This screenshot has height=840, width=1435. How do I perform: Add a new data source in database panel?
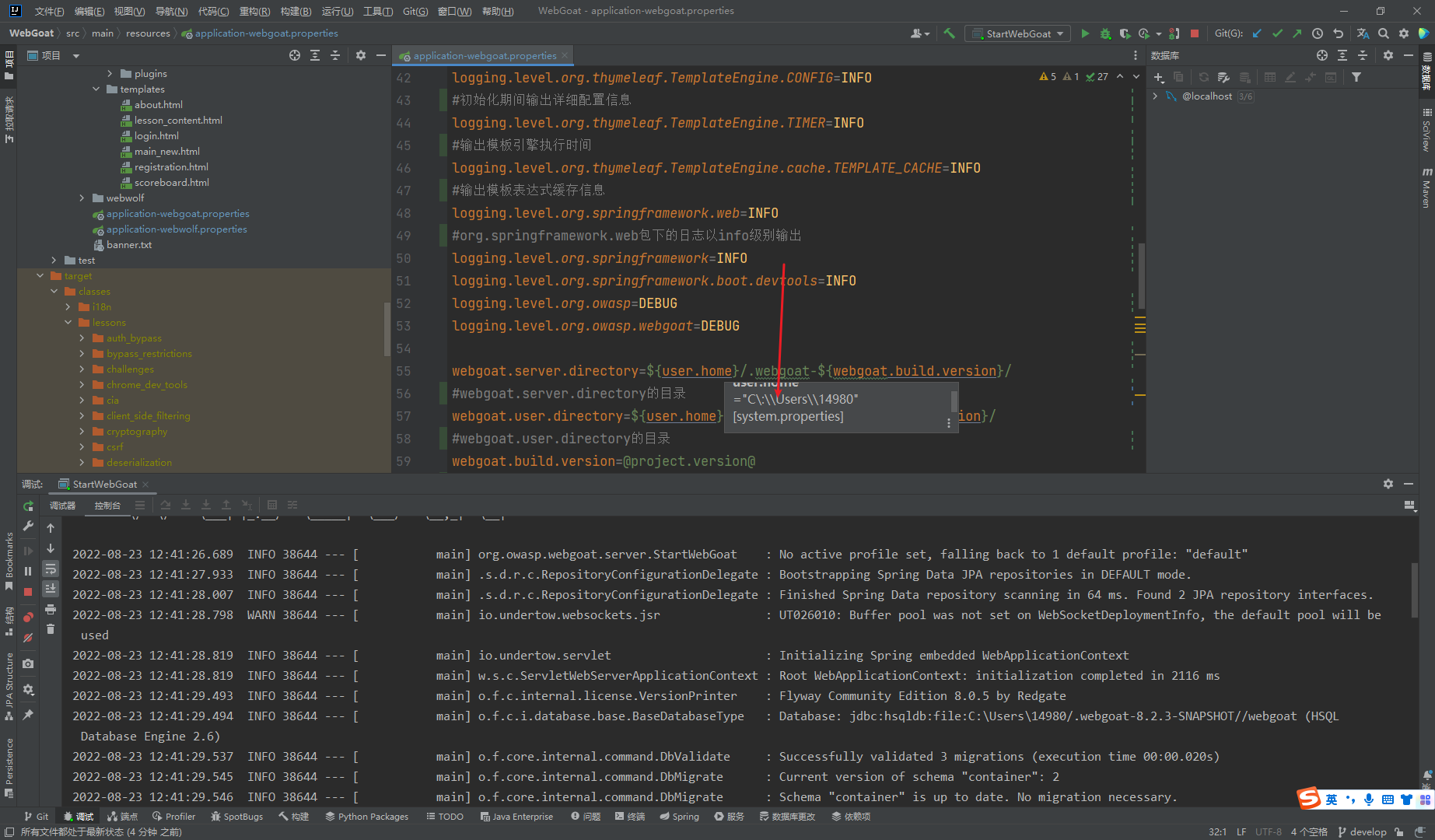(x=1159, y=77)
